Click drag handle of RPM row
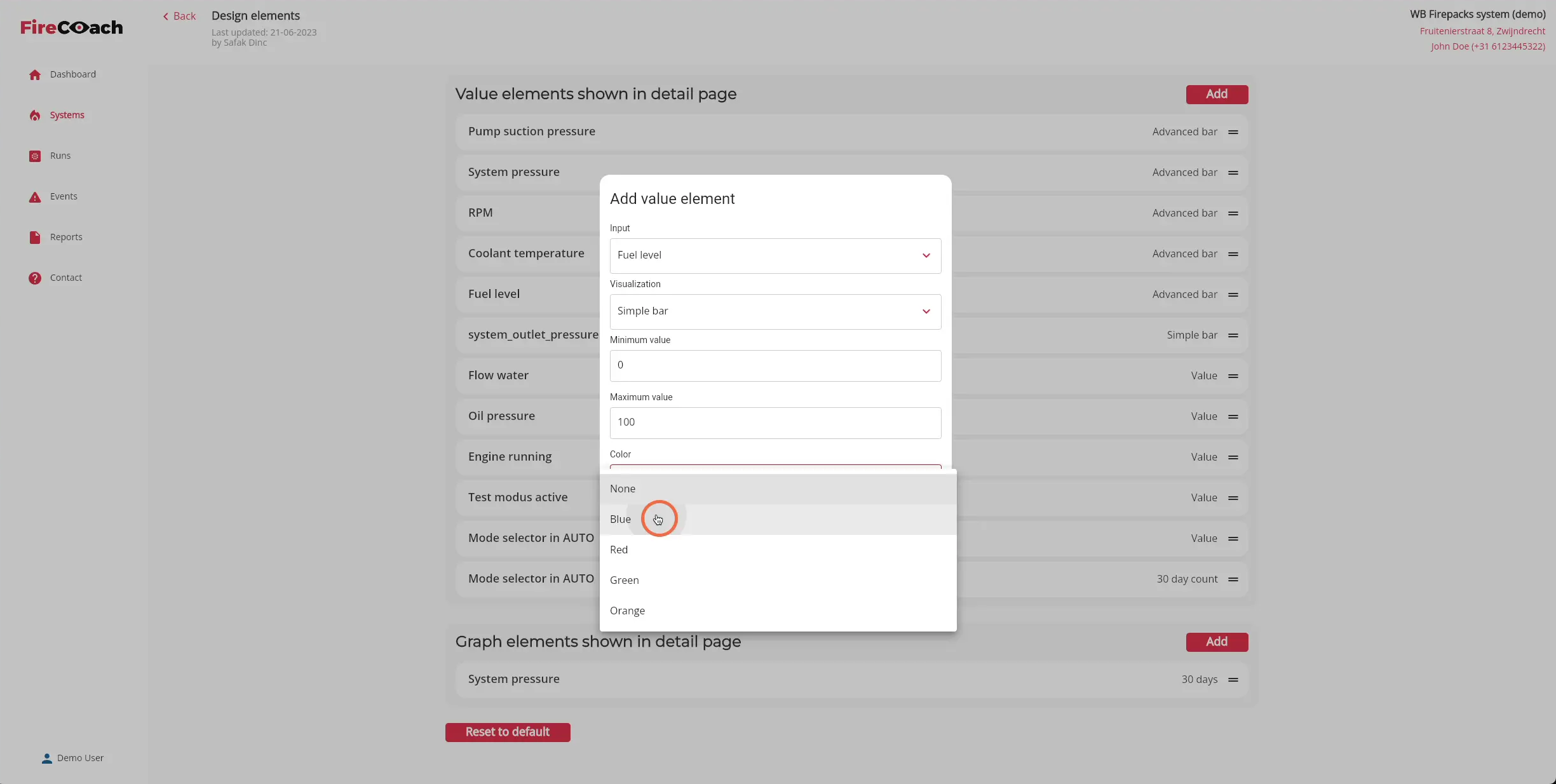The height and width of the screenshot is (784, 1556). tap(1233, 213)
